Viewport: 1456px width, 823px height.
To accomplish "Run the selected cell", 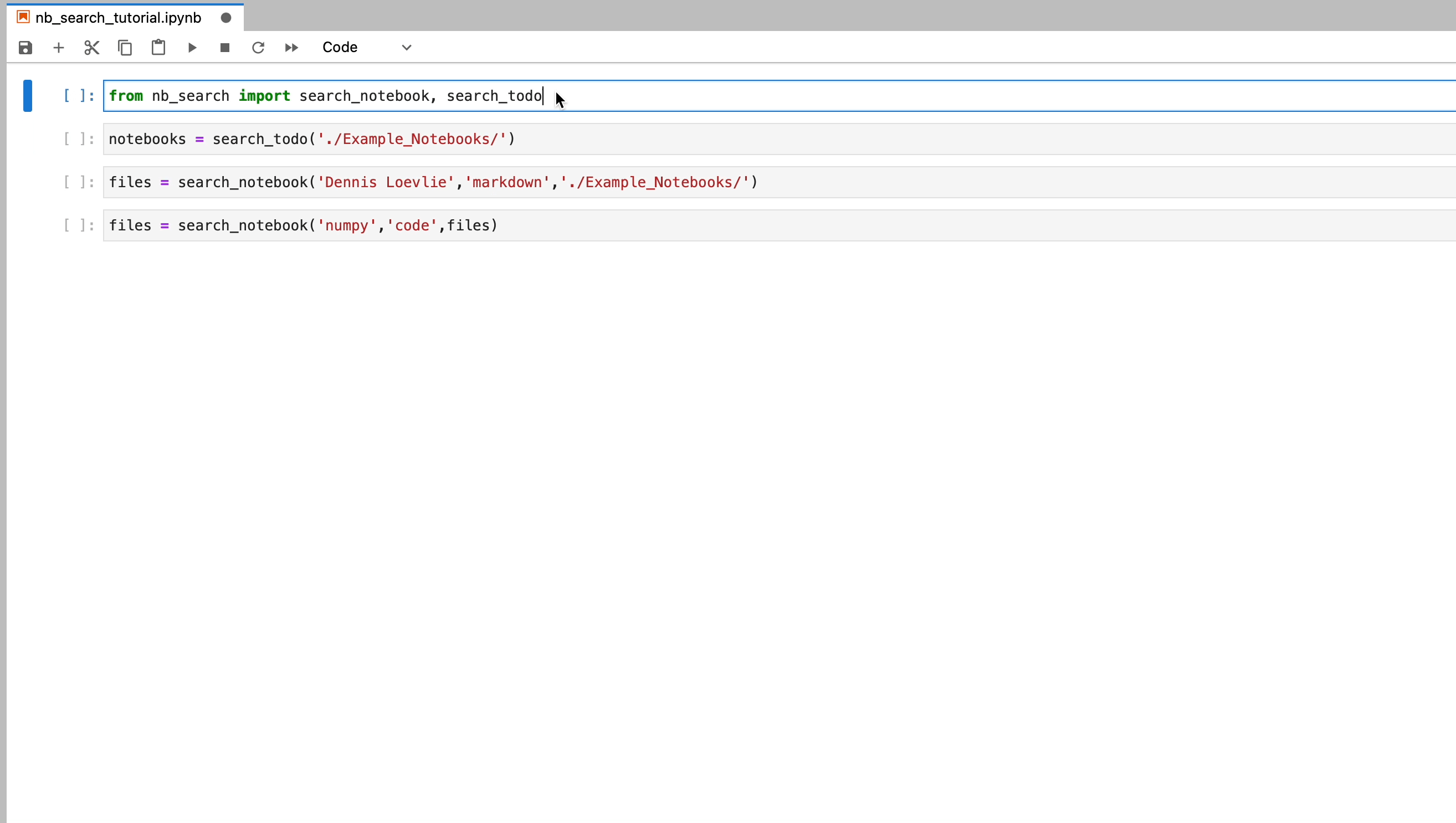I will [192, 48].
